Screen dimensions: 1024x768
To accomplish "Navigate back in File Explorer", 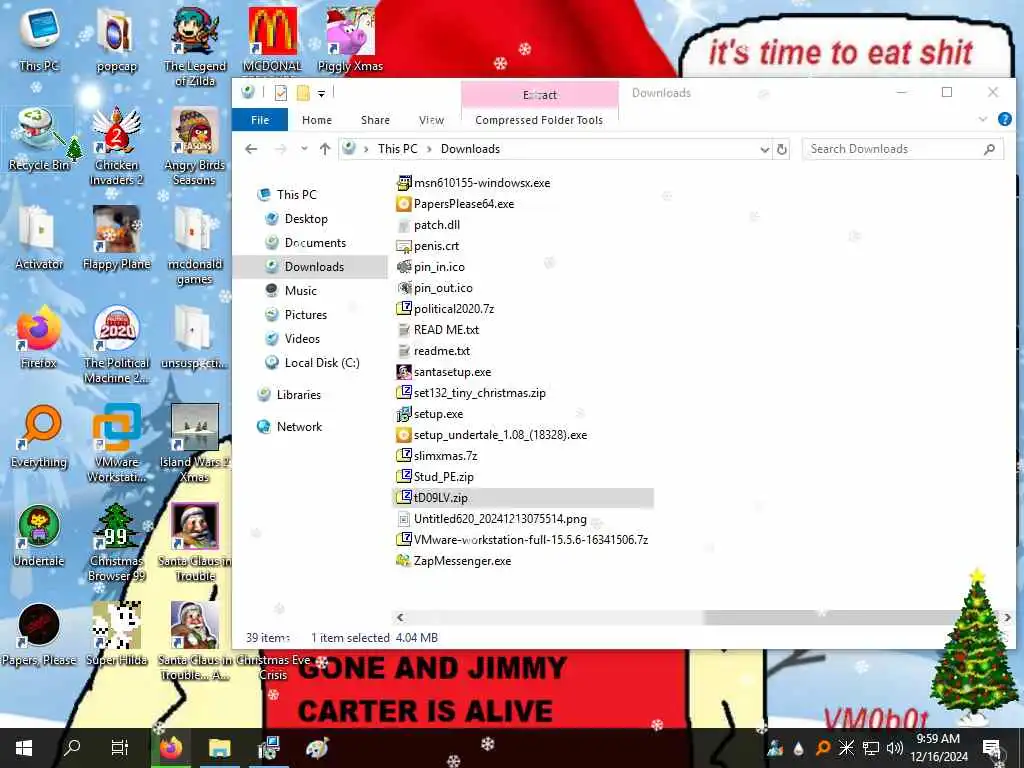I will click(251, 149).
